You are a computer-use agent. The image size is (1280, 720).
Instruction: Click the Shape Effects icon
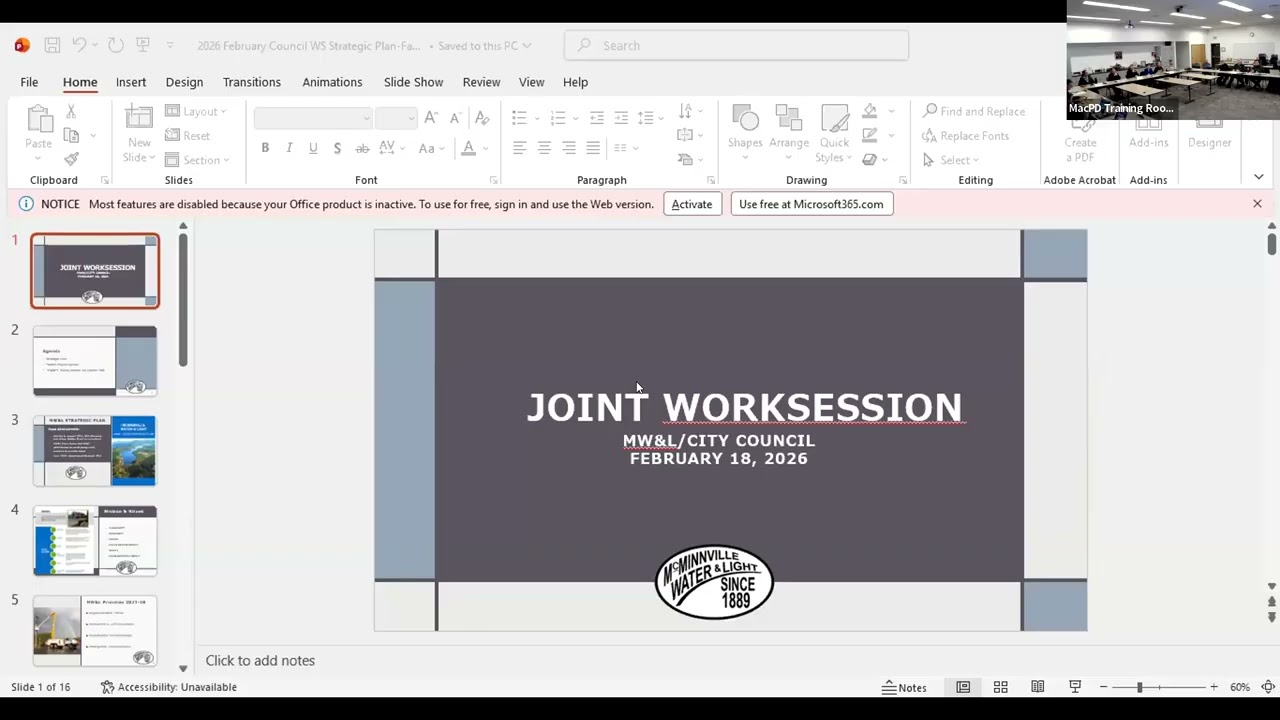[870, 159]
